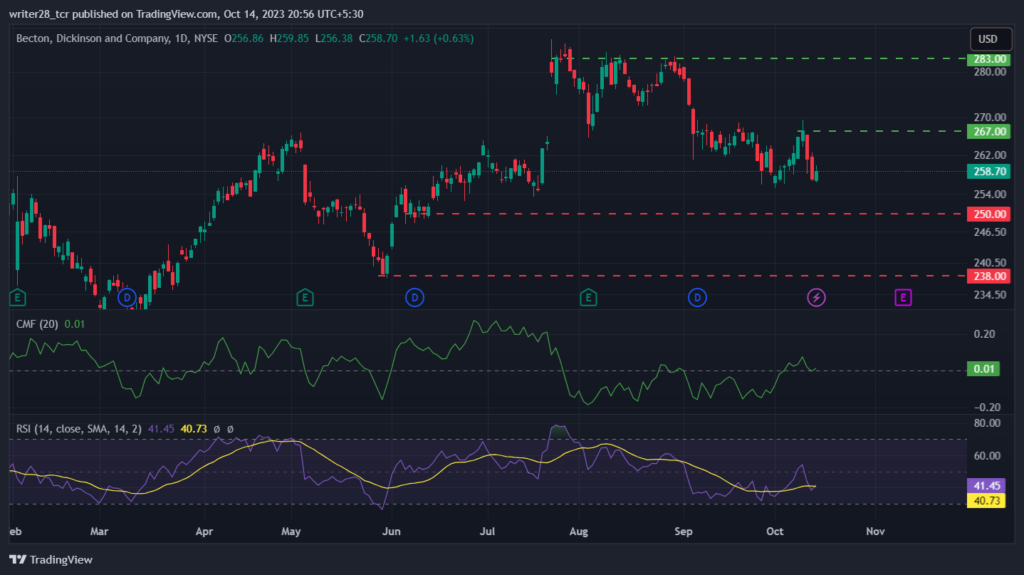This screenshot has height=575, width=1024.
Task: Click the purple lightning event marker in October
Action: [x=816, y=298]
